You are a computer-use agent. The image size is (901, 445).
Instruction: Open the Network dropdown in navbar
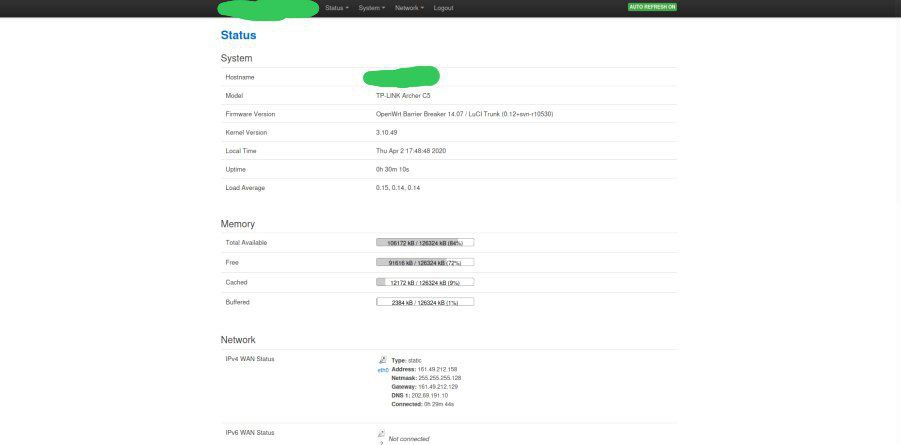click(x=408, y=8)
